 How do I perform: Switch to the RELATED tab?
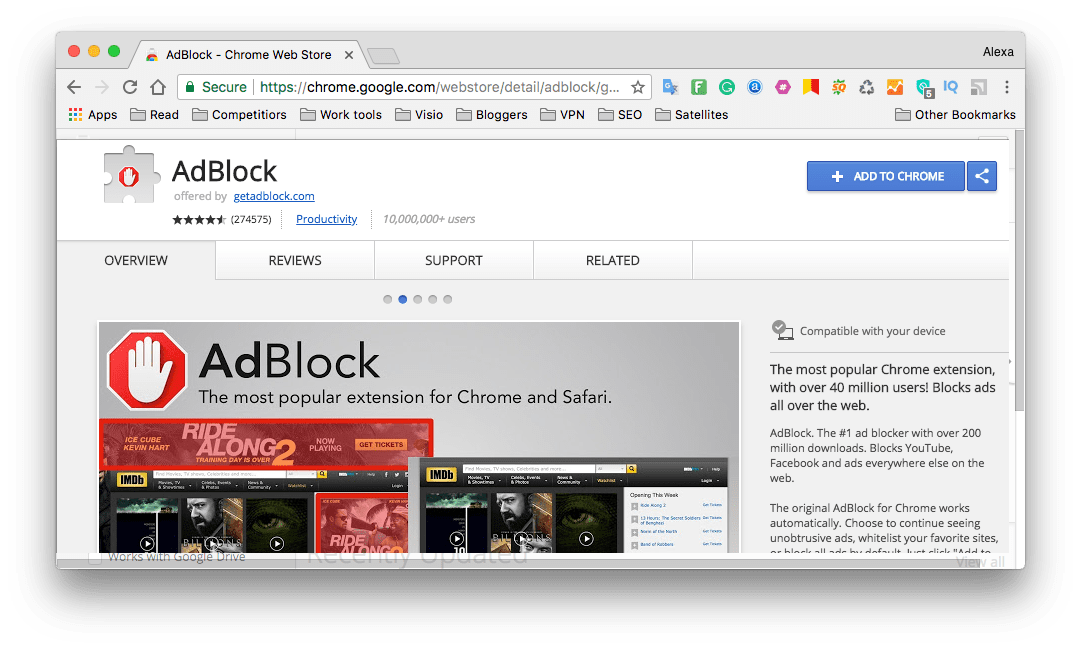[x=613, y=261]
